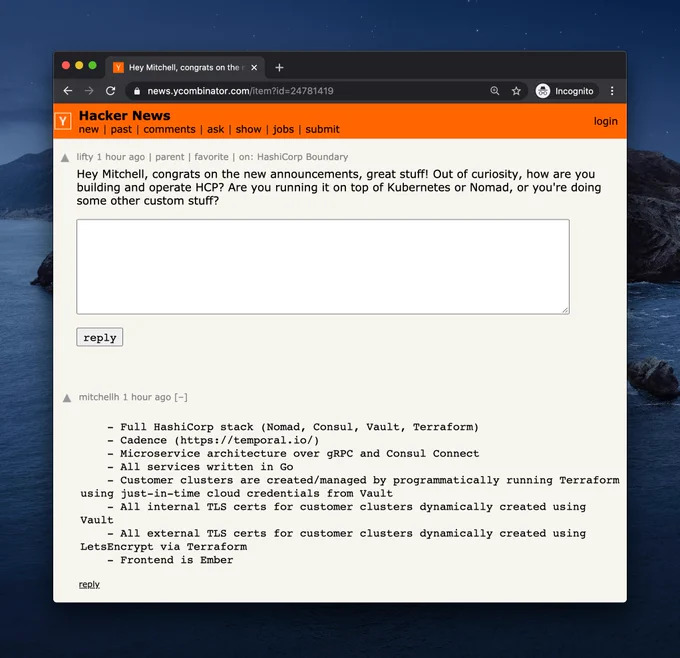The width and height of the screenshot is (680, 658).
Task: Click text 'Frontend is Ember'
Action: 177,560
